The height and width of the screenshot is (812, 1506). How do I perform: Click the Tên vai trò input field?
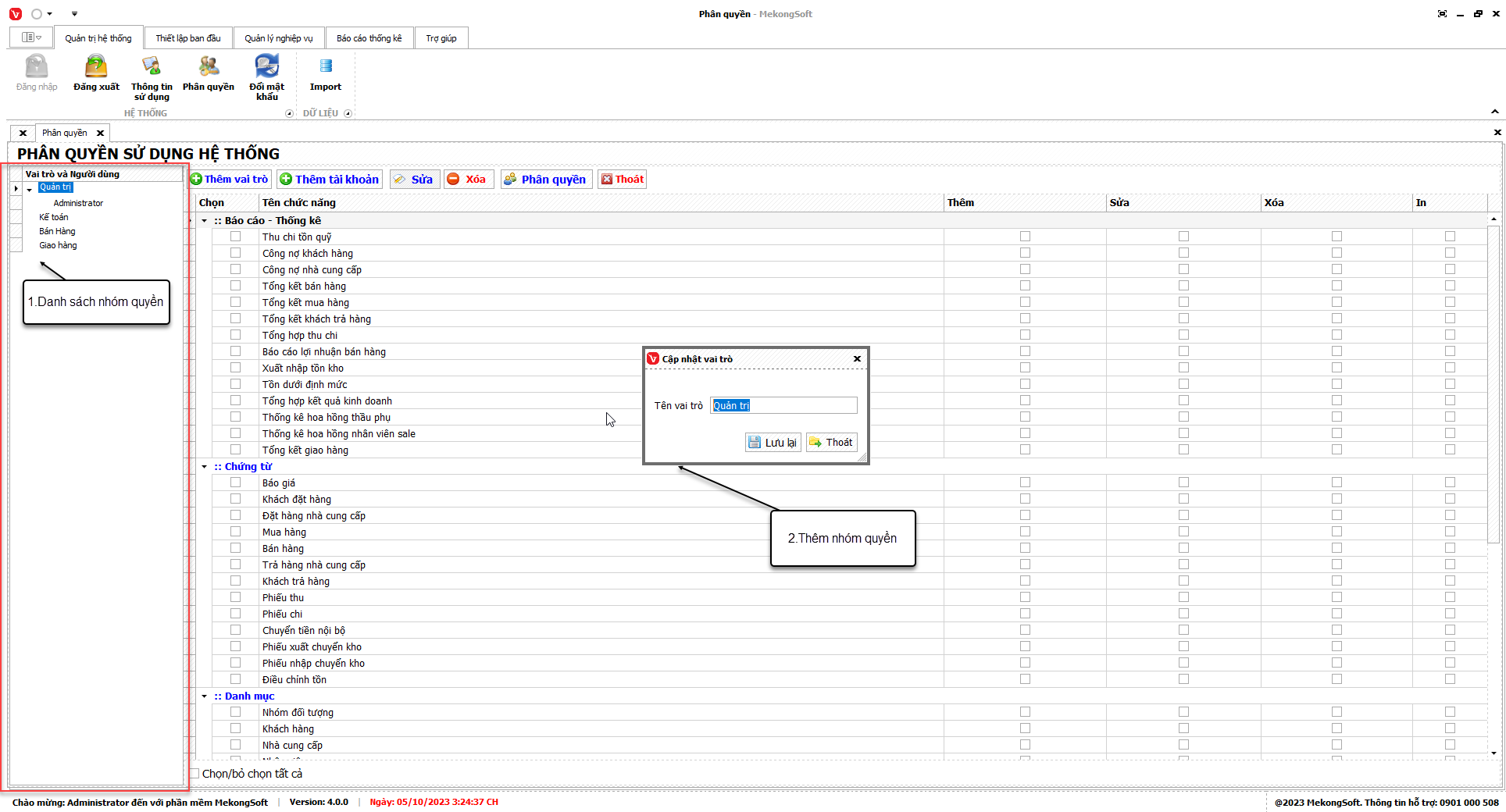point(783,405)
